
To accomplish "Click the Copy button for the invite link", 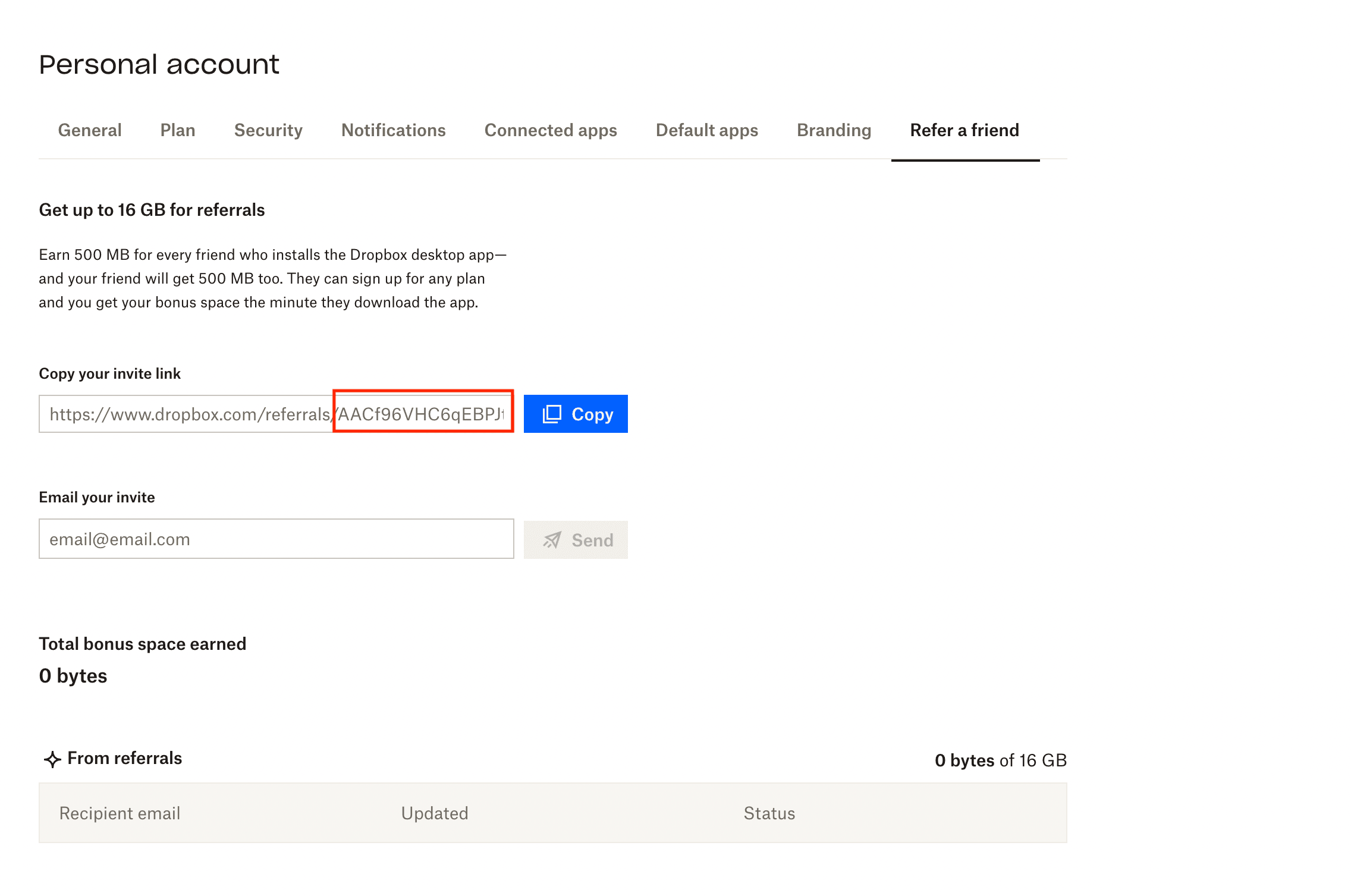I will [575, 414].
